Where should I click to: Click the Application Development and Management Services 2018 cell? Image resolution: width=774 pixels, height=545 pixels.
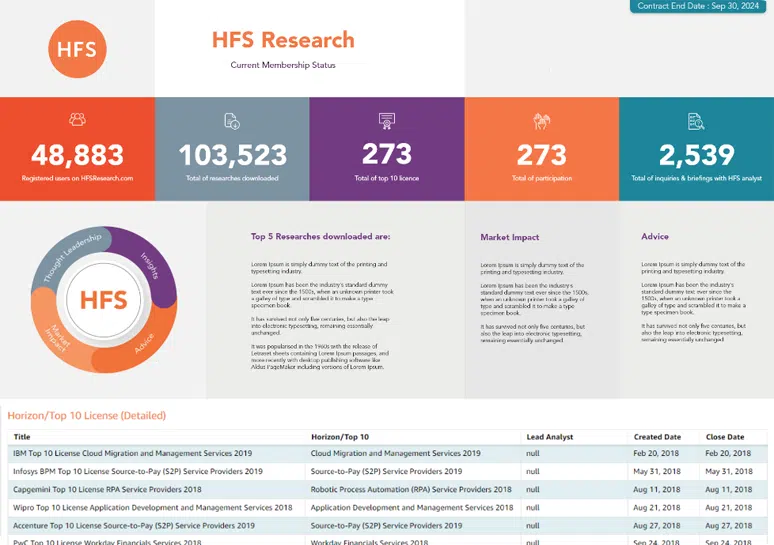point(412,507)
